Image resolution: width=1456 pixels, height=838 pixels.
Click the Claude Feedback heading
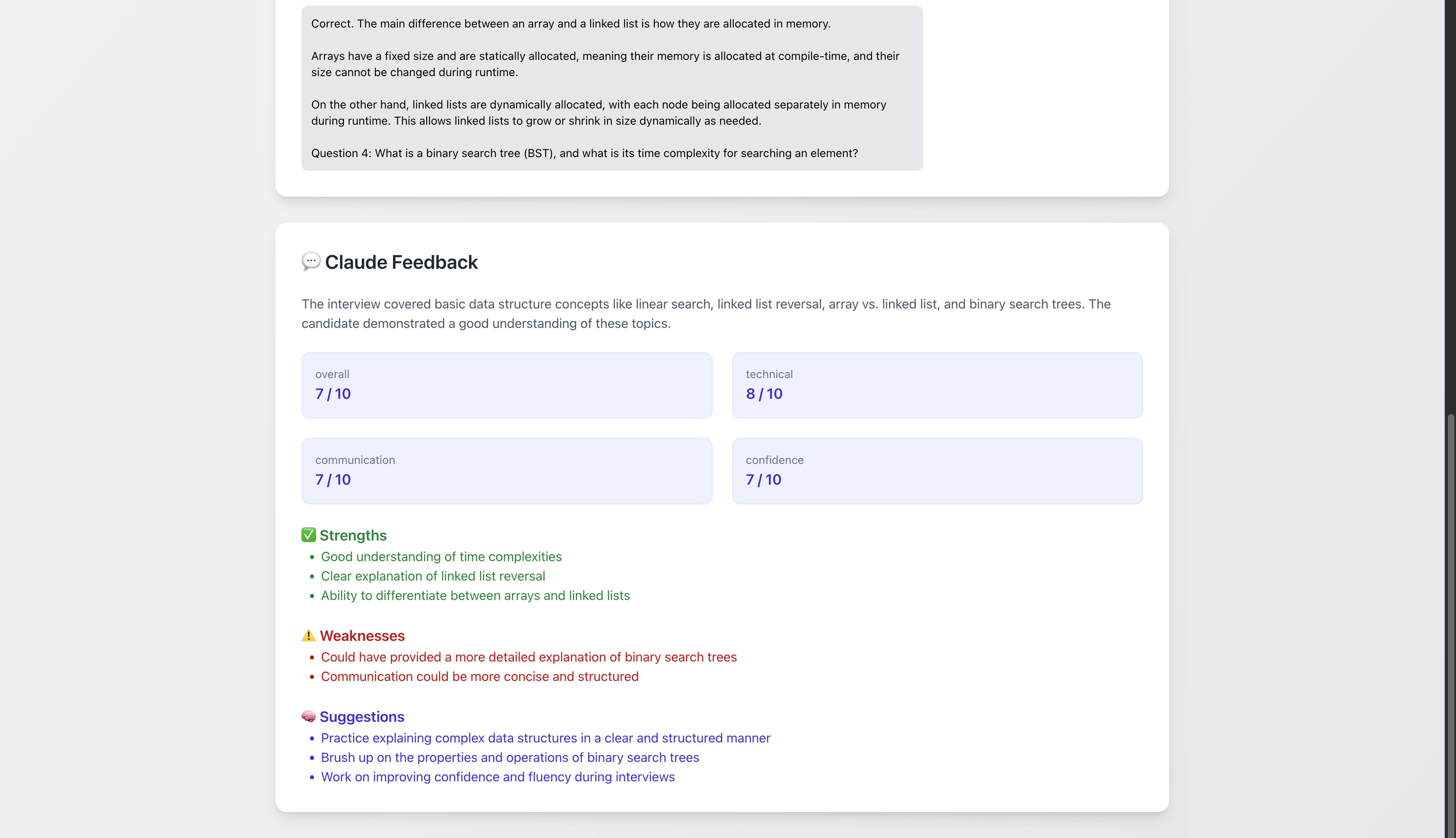point(401,262)
